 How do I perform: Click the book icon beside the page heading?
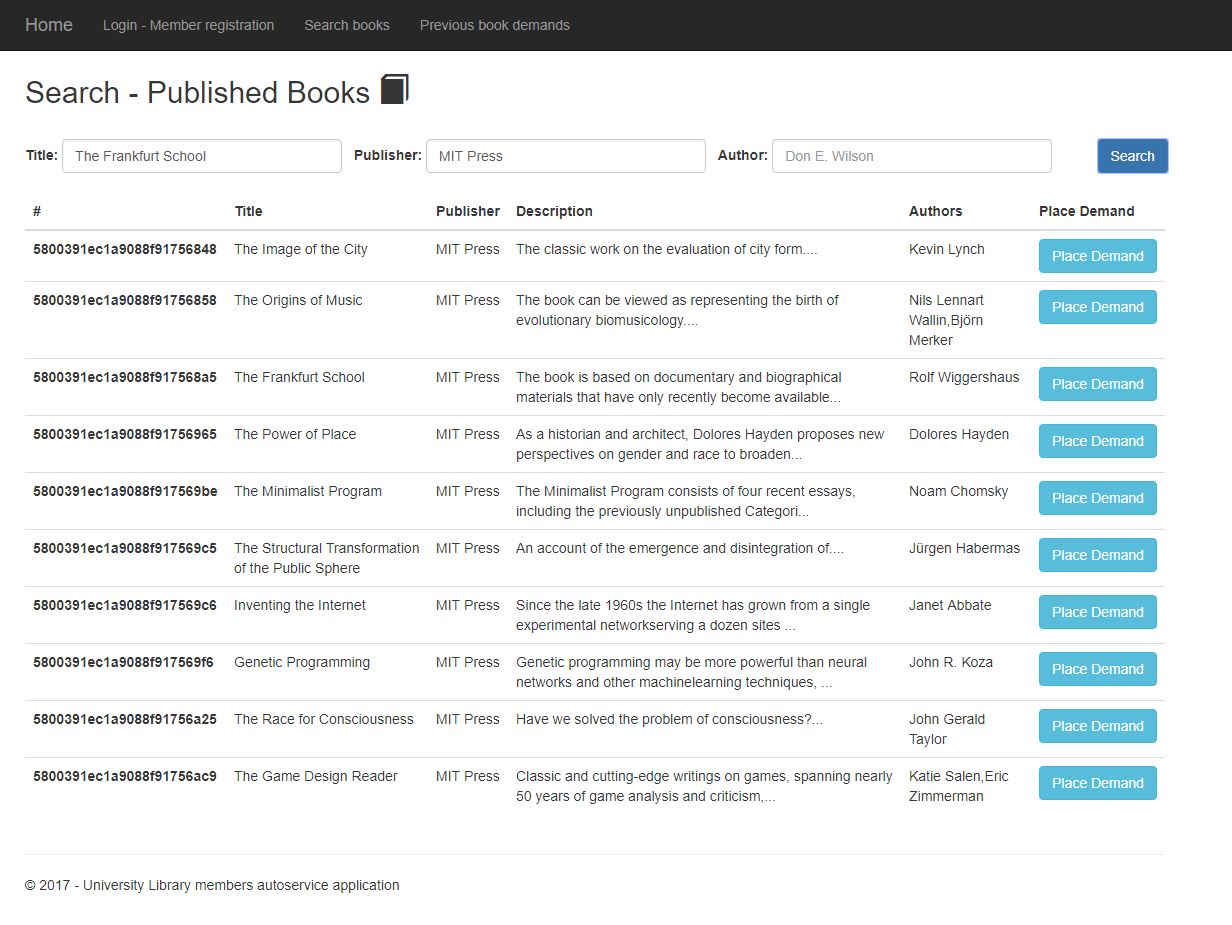point(395,89)
